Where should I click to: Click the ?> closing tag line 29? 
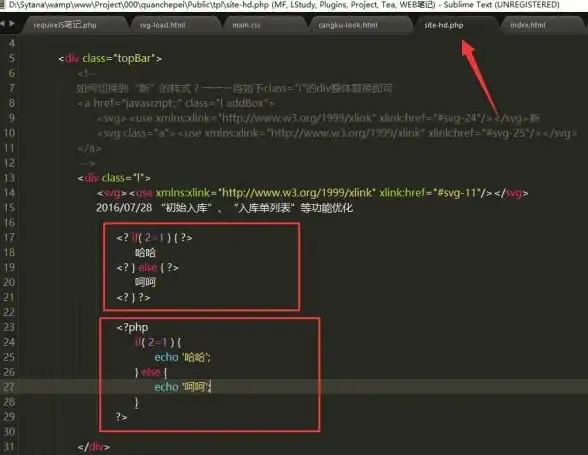(122, 417)
